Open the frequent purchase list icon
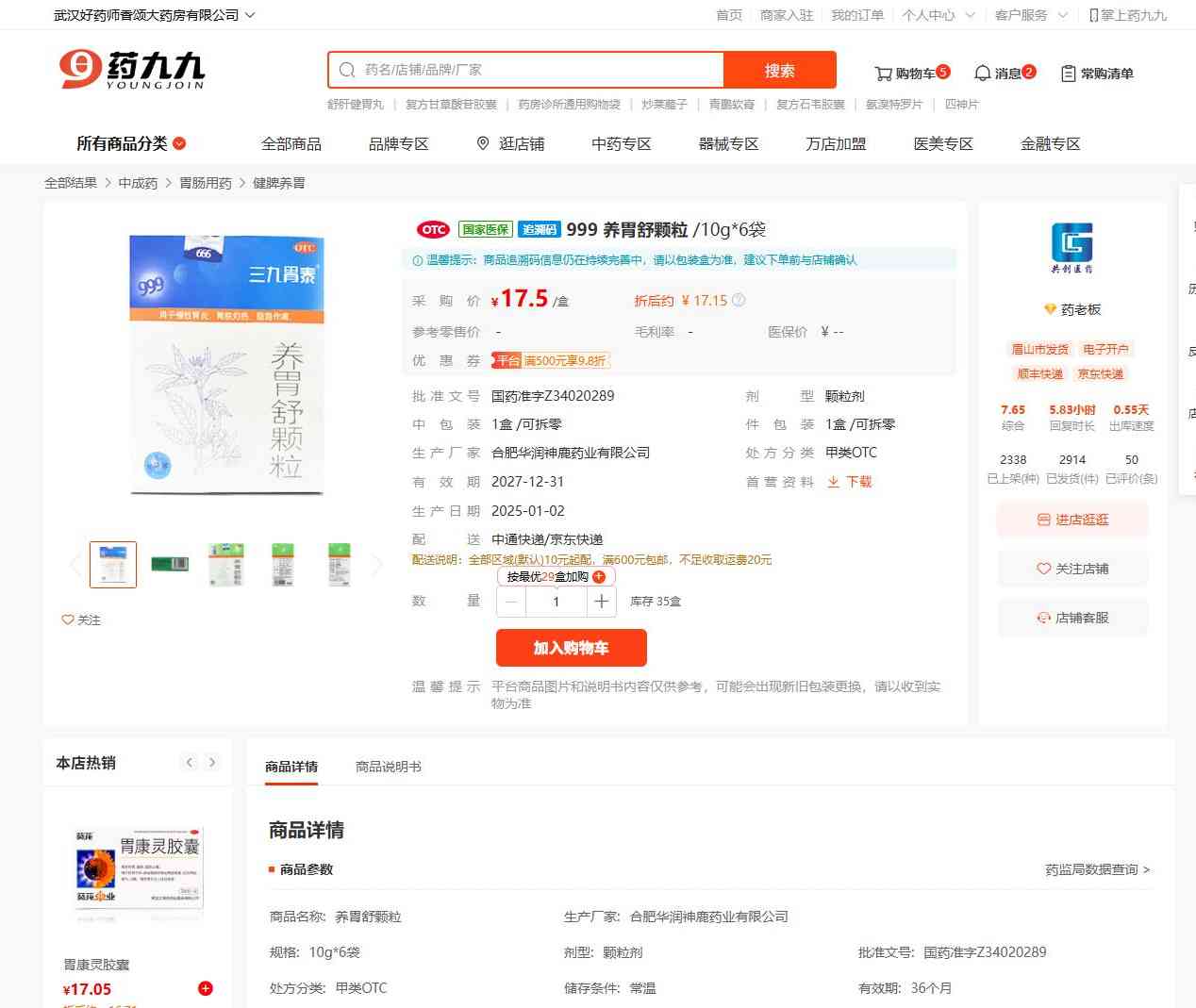 coord(1068,74)
